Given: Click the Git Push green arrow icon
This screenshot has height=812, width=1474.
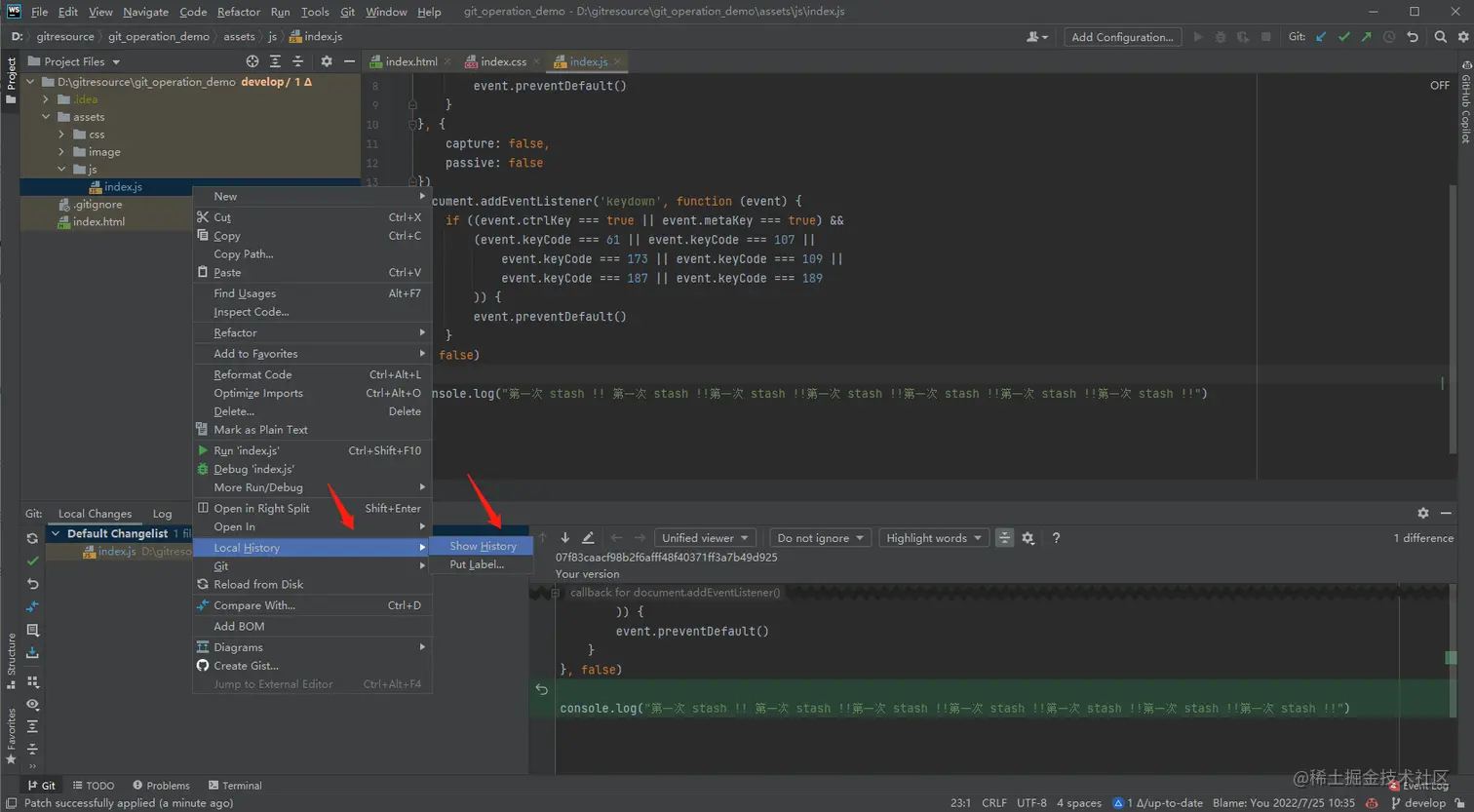Looking at the screenshot, I should click(x=1366, y=37).
